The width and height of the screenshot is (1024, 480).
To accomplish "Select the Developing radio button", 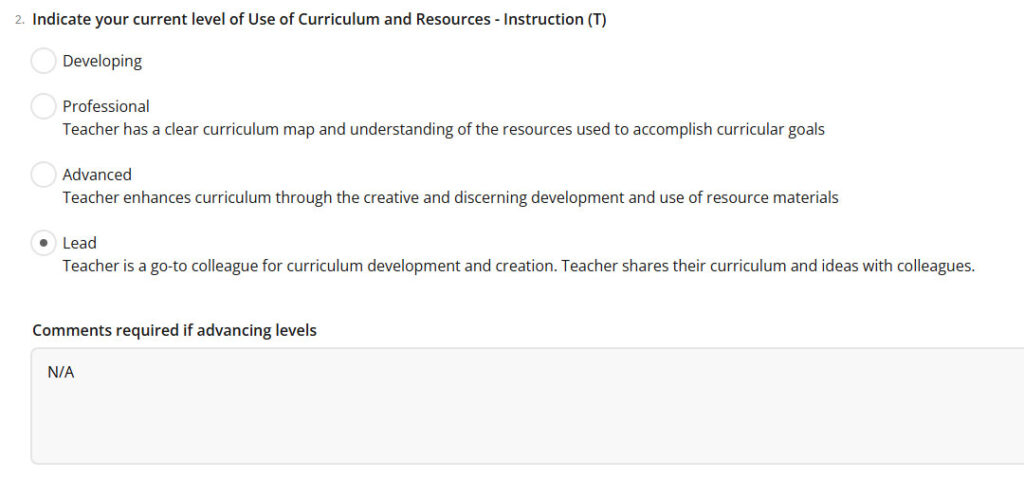I will click(43, 61).
